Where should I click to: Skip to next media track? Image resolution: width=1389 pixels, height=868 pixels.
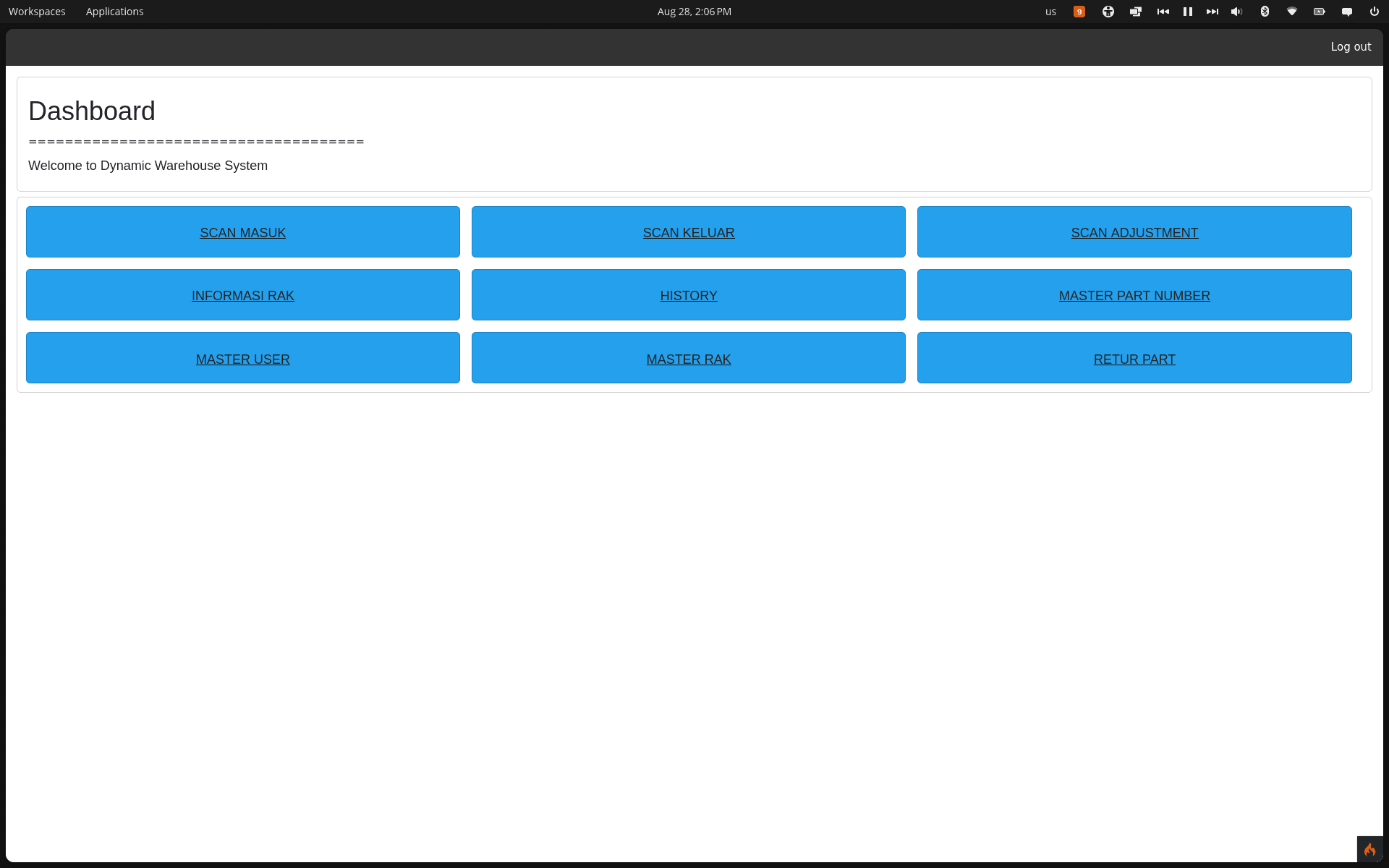coord(1212,12)
